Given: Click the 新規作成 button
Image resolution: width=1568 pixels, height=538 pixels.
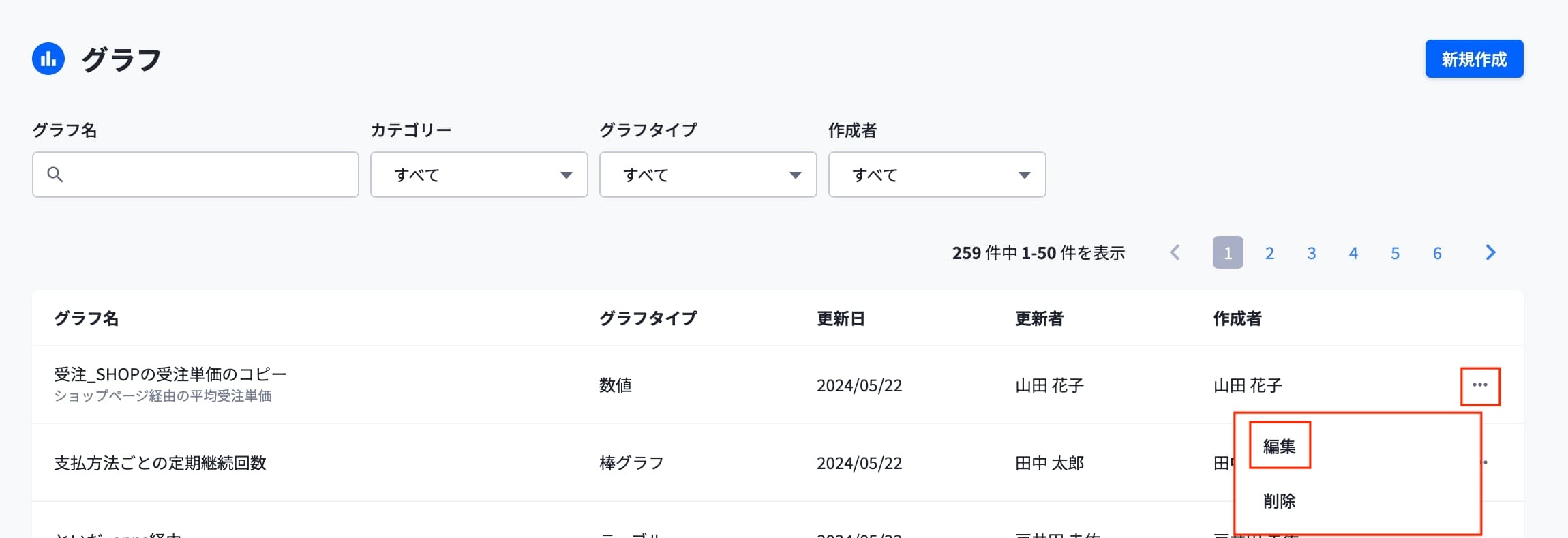Looking at the screenshot, I should click(x=1474, y=59).
